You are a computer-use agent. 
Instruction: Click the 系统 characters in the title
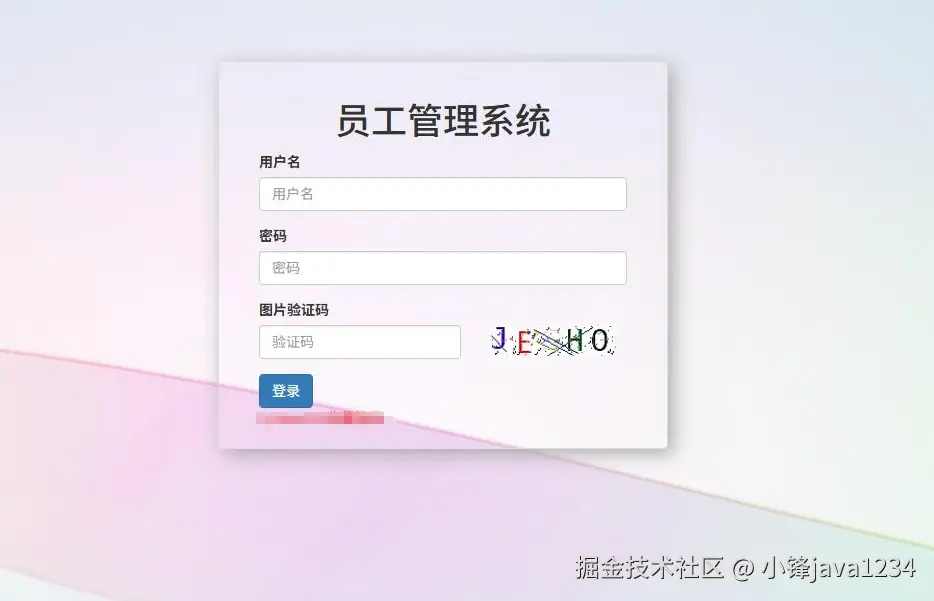coord(515,120)
